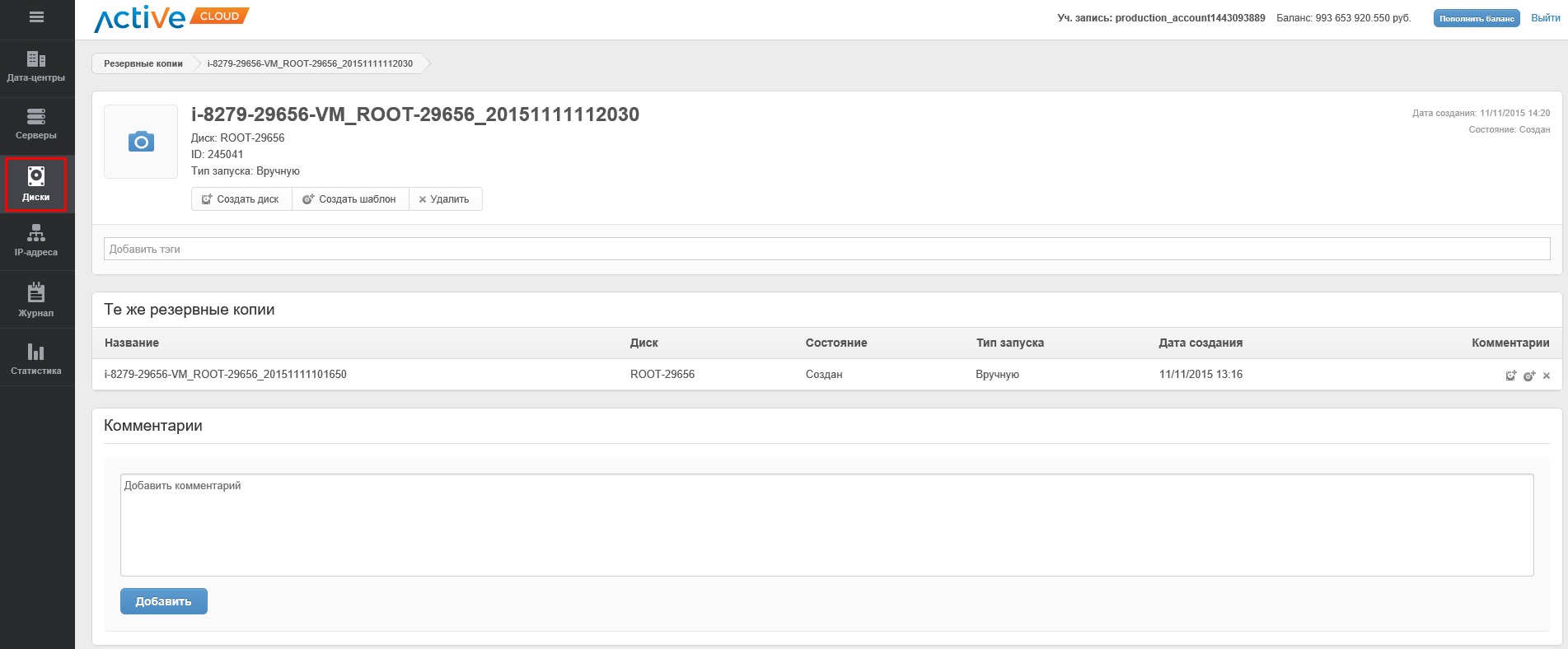Click create disk icon in backup row
1568x649 pixels.
[x=1510, y=376]
